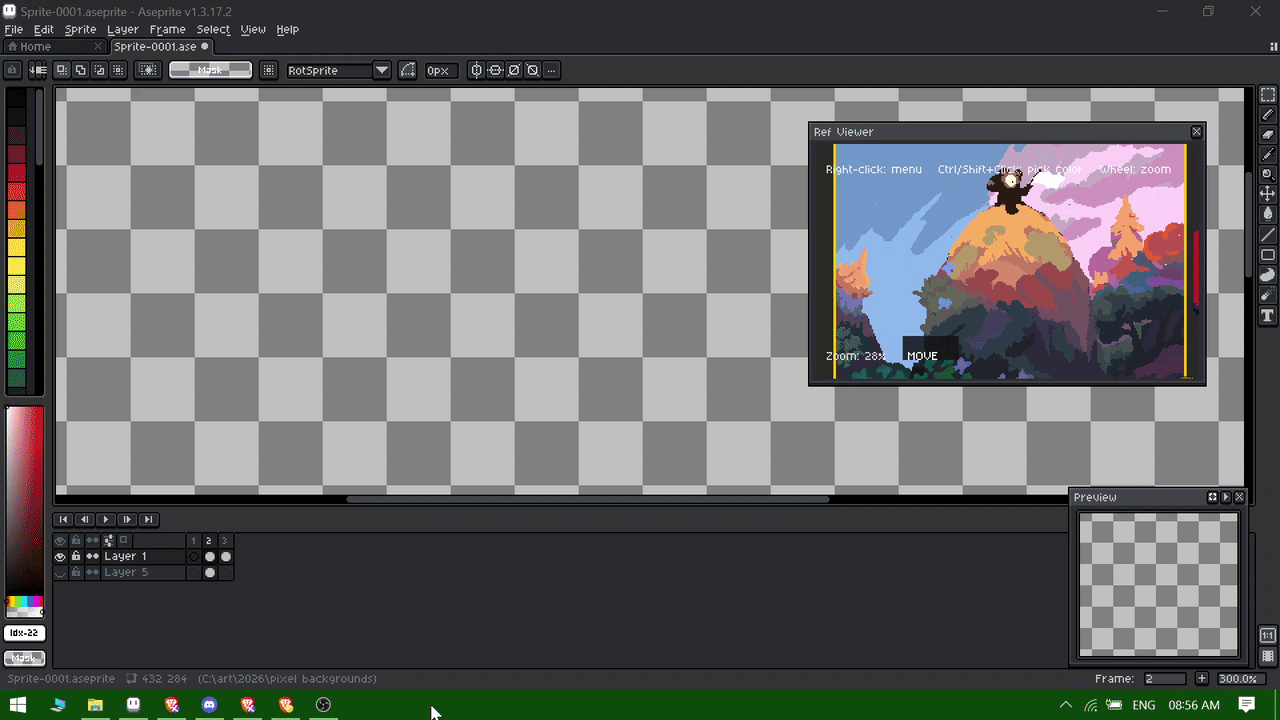Toggle the palette lock icon

[x=12, y=70]
